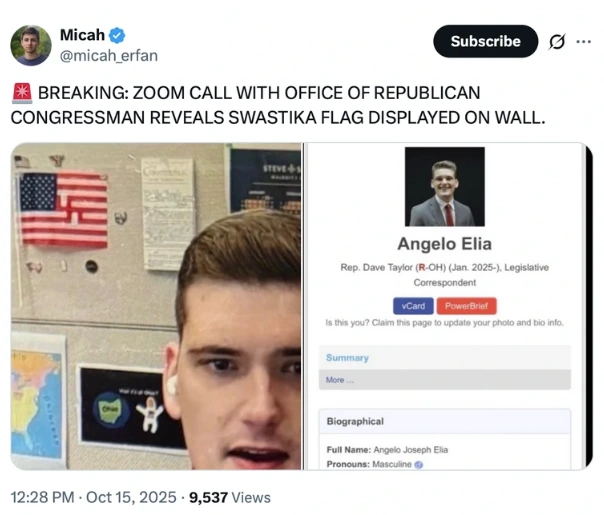
Task: Open Micah's profile avatar photo
Action: 31,45
